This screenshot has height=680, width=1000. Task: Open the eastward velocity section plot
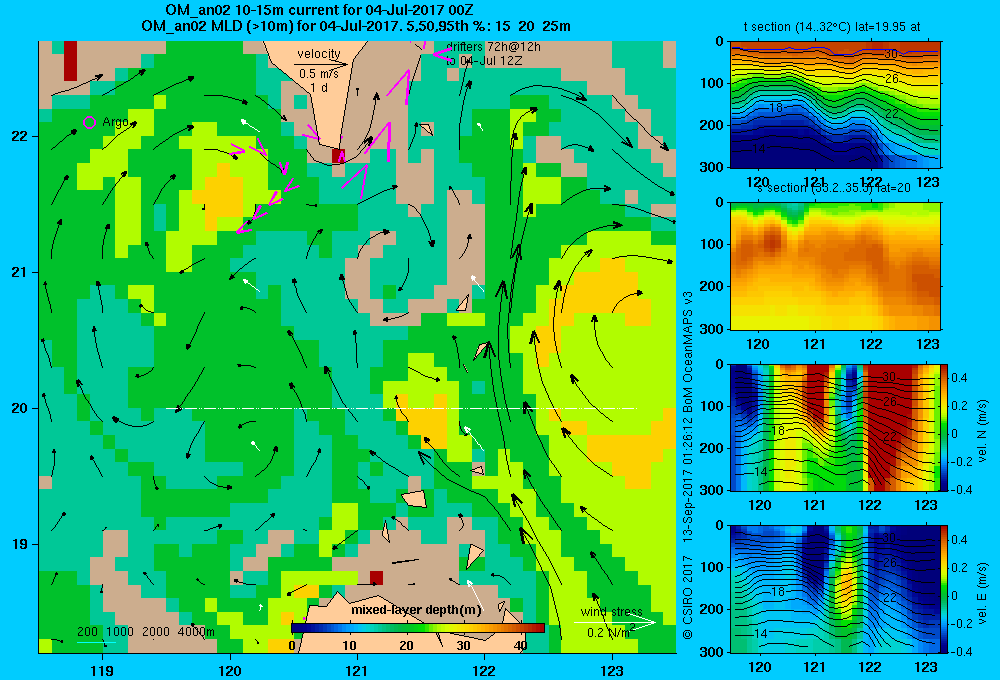click(835, 589)
